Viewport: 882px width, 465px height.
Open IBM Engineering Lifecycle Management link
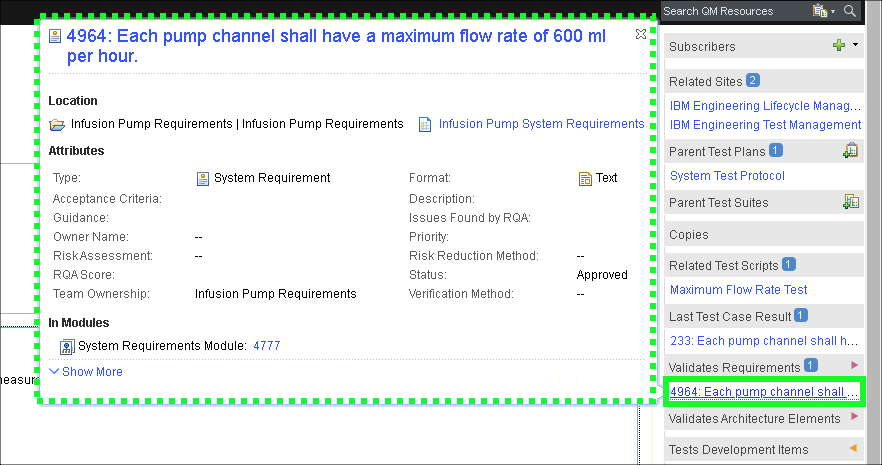765,105
